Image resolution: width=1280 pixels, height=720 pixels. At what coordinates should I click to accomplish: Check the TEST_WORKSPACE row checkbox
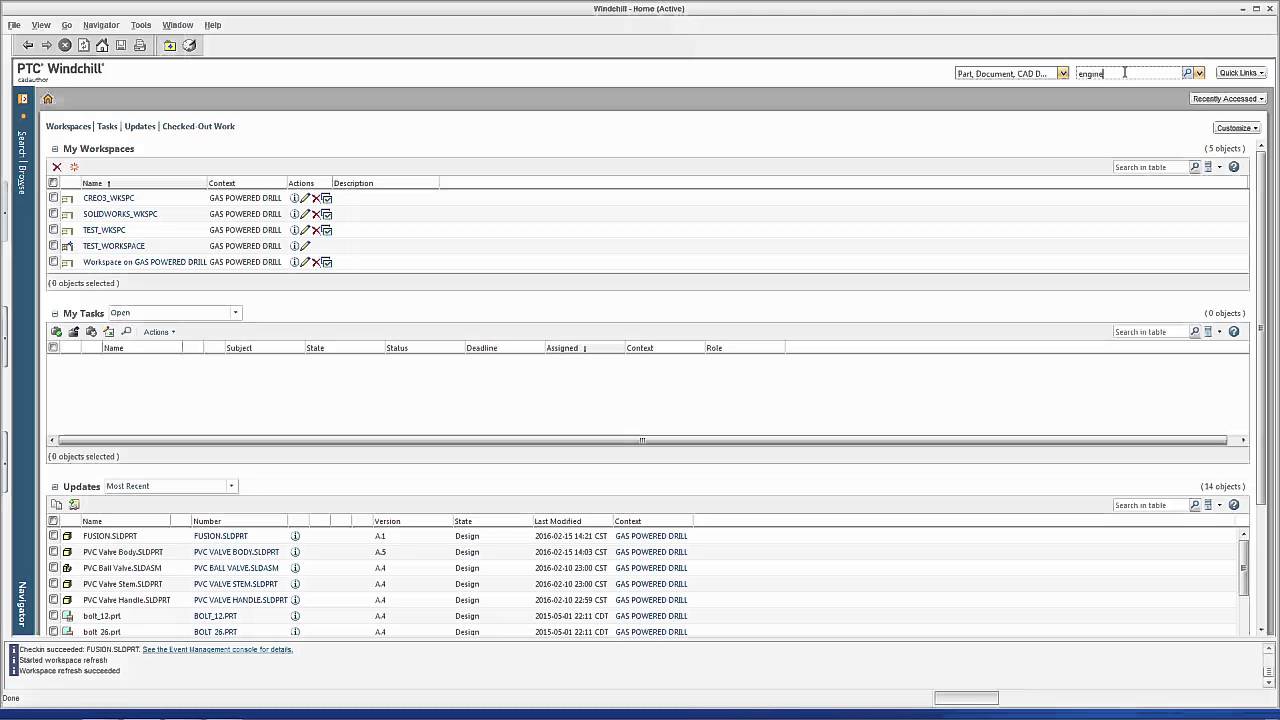pyautogui.click(x=54, y=246)
